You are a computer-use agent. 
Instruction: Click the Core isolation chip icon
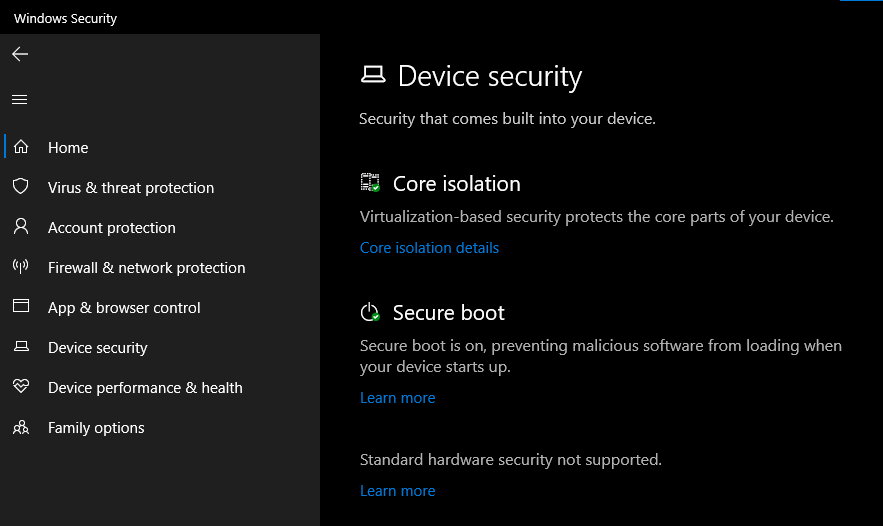point(370,183)
